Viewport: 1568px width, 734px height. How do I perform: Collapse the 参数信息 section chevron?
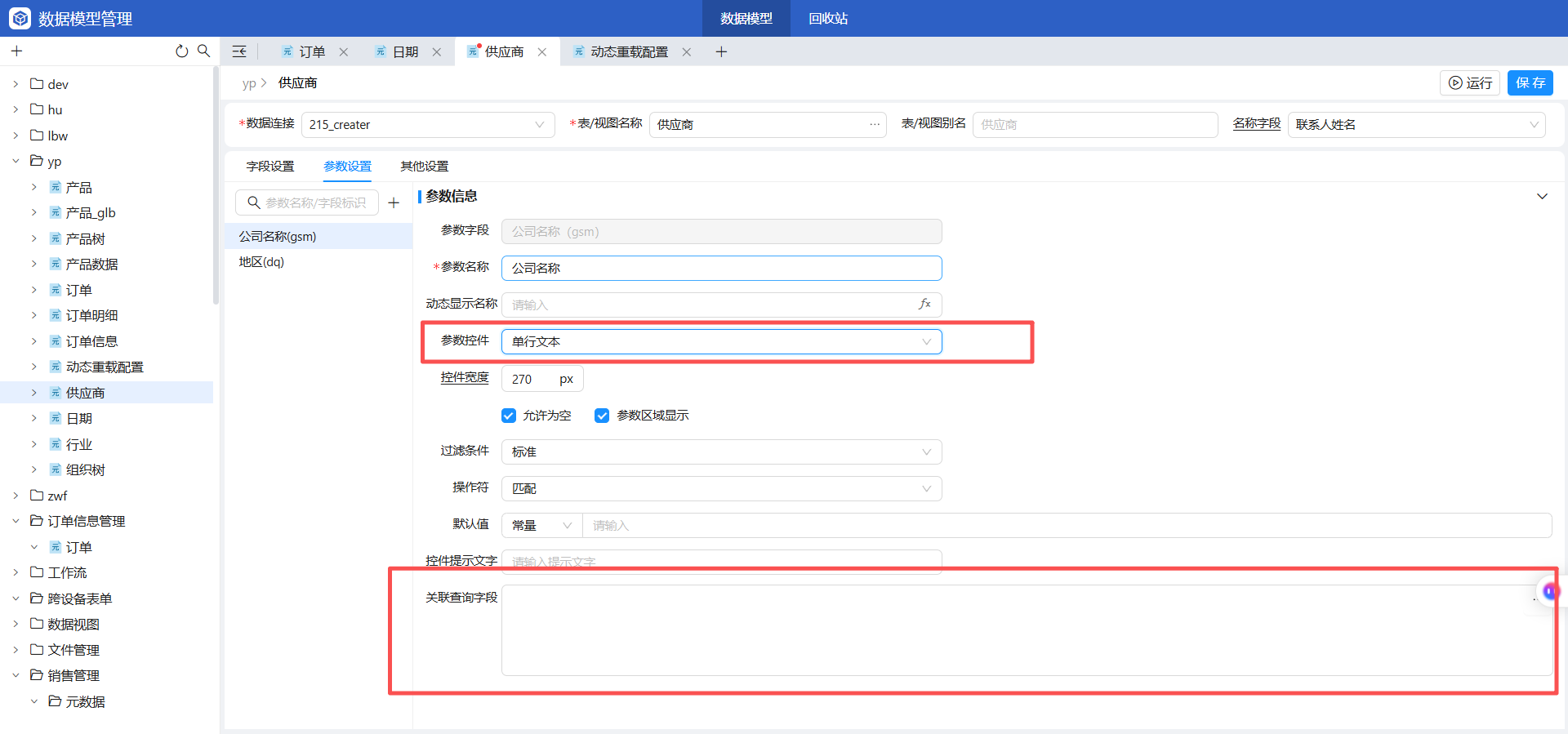click(1542, 196)
